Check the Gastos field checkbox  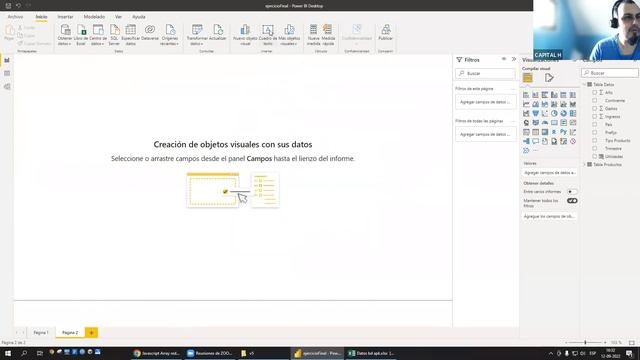coord(595,109)
